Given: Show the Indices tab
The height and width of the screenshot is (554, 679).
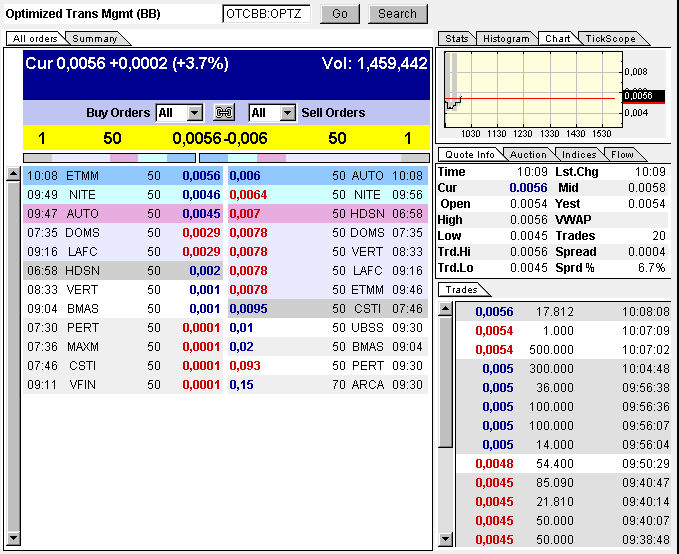Looking at the screenshot, I should click(579, 155).
